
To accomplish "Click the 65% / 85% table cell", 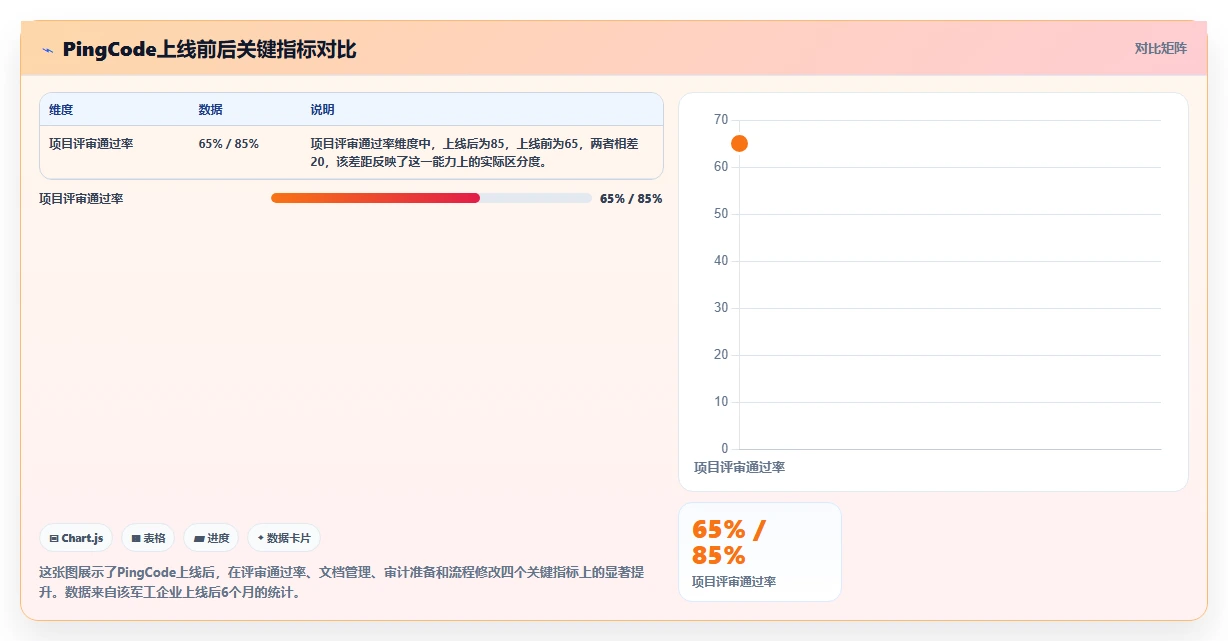I will [x=229, y=144].
